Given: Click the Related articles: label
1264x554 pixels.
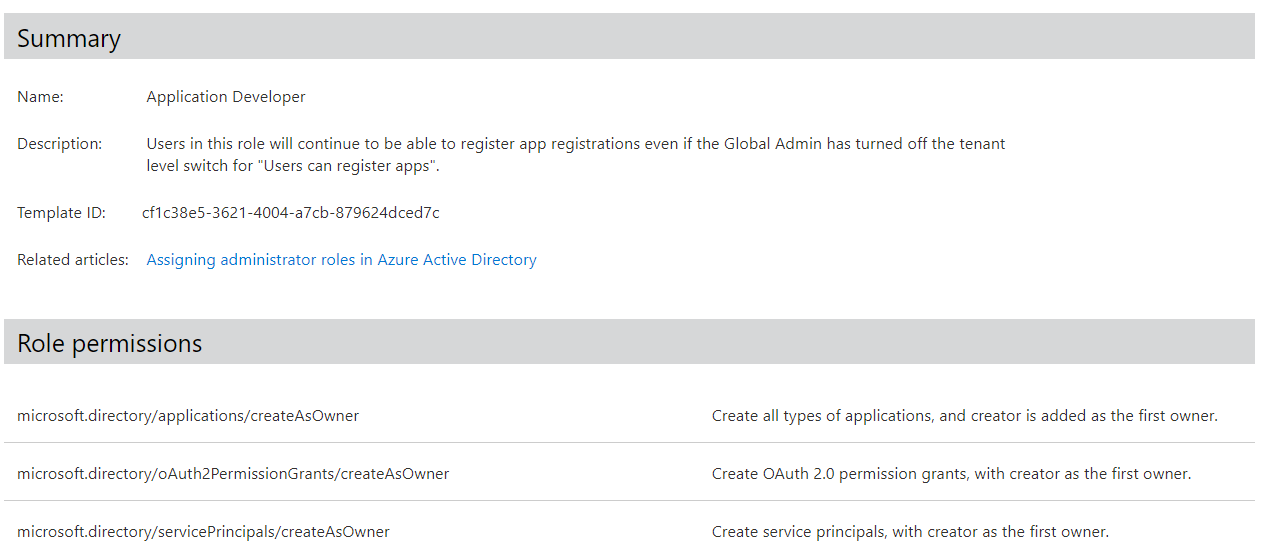Looking at the screenshot, I should tap(73, 260).
